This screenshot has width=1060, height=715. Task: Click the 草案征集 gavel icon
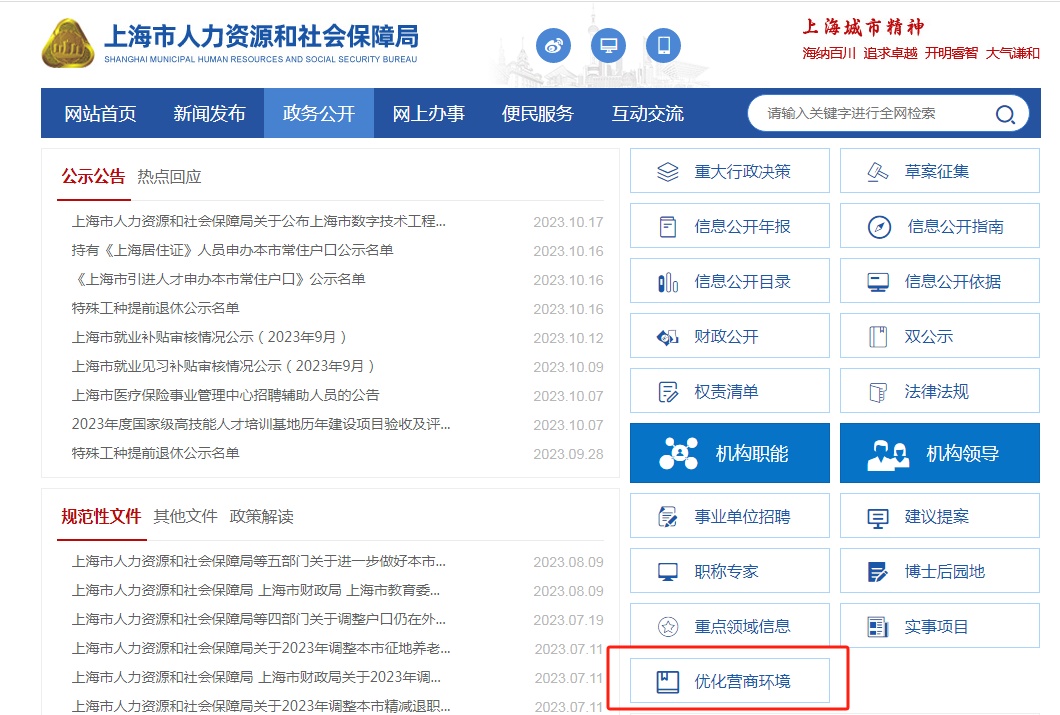coord(878,172)
